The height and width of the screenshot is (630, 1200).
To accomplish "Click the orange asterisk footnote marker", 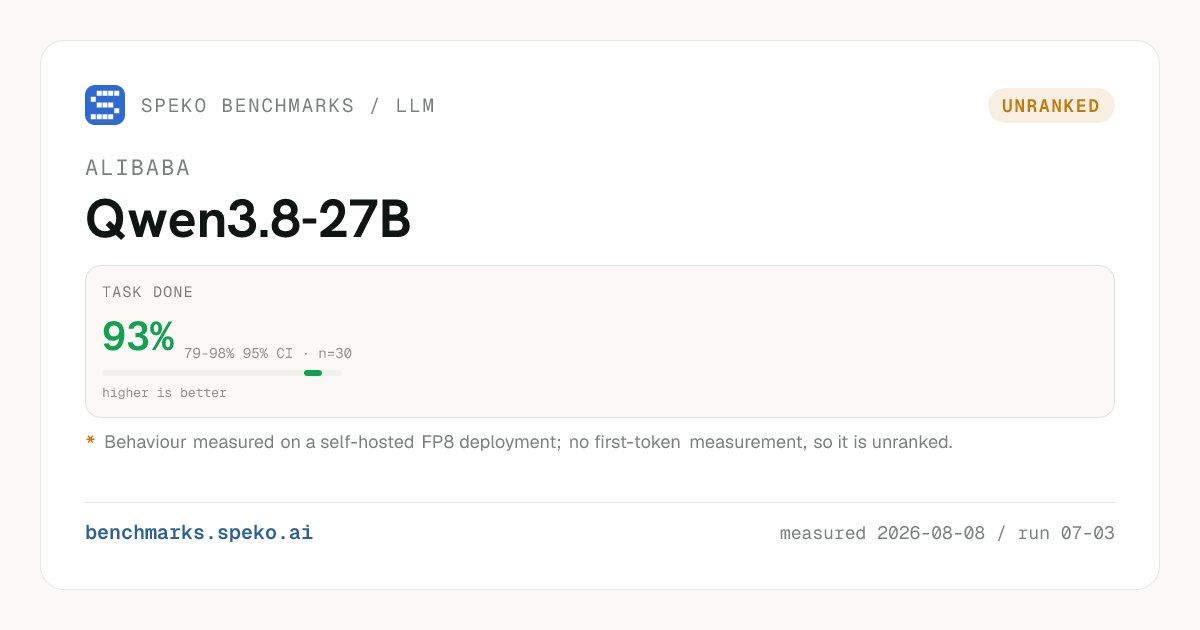I will [90, 441].
